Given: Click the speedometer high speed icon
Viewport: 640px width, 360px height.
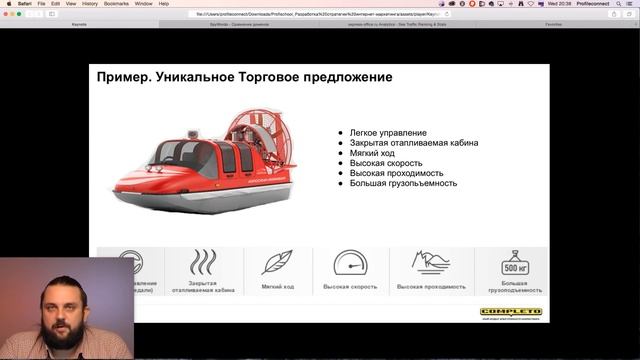Looking at the screenshot, I should click(x=350, y=262).
